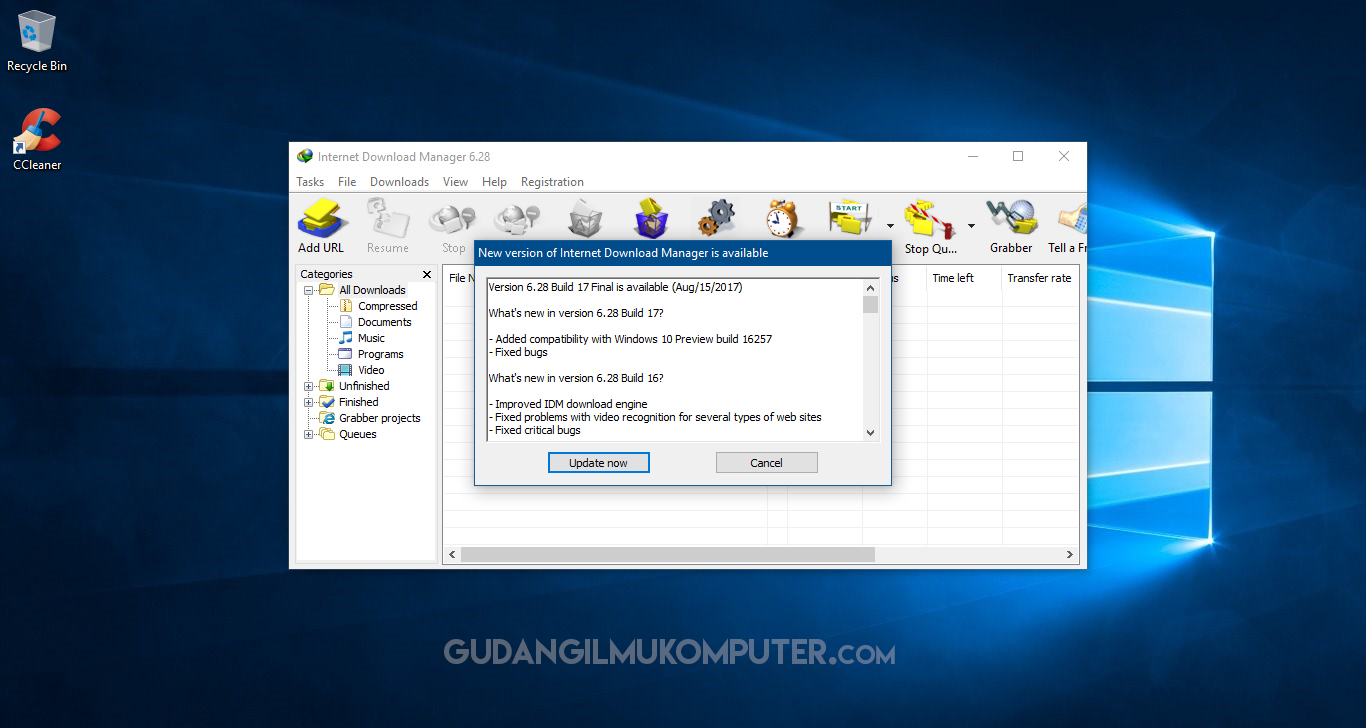Viewport: 1366px width, 728px height.
Task: Select the Unfinished folder label
Action: [364, 386]
